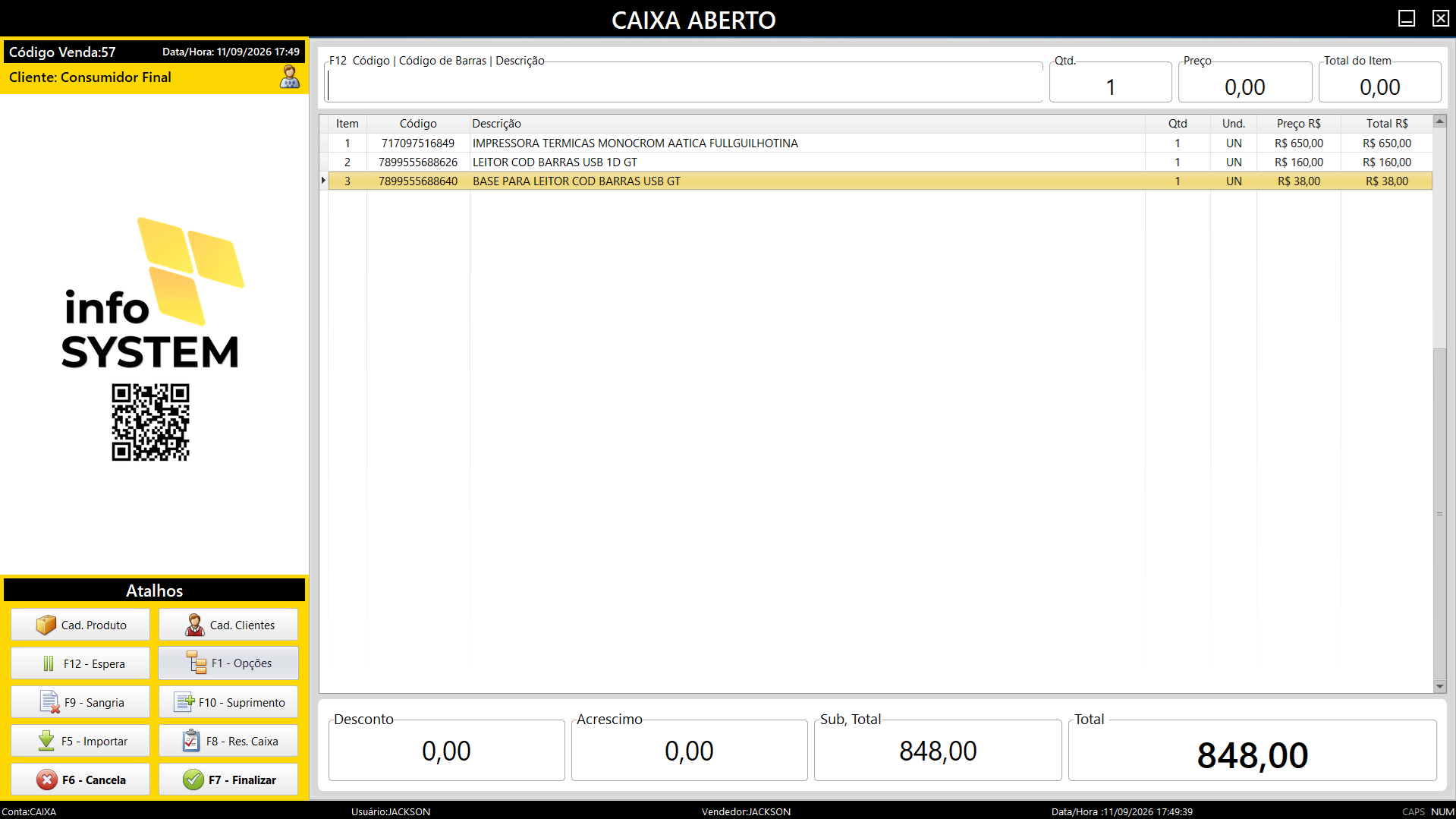Click the Info System logo

pos(152,294)
